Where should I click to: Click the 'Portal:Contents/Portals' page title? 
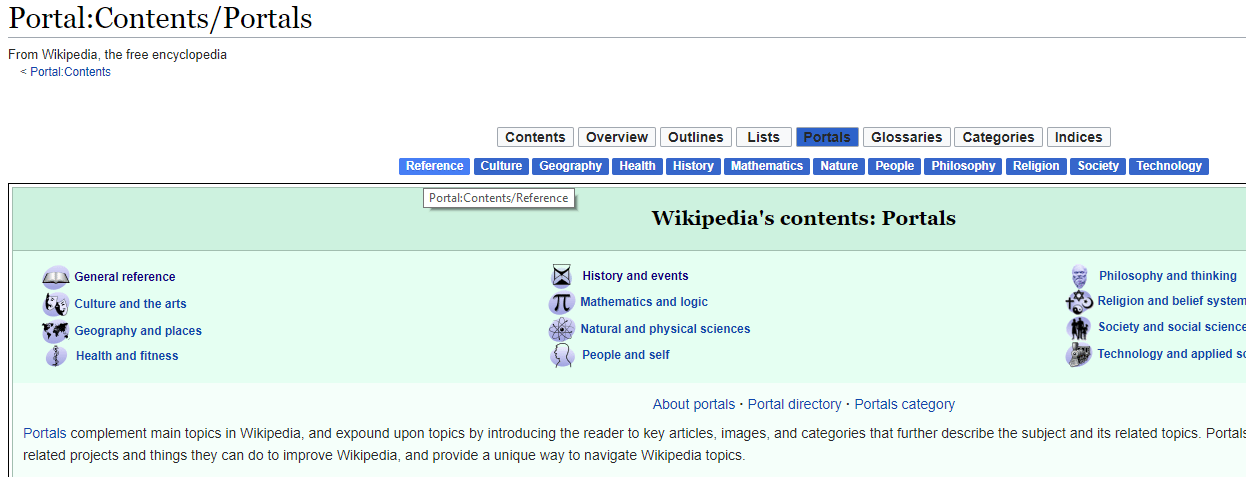coord(161,18)
